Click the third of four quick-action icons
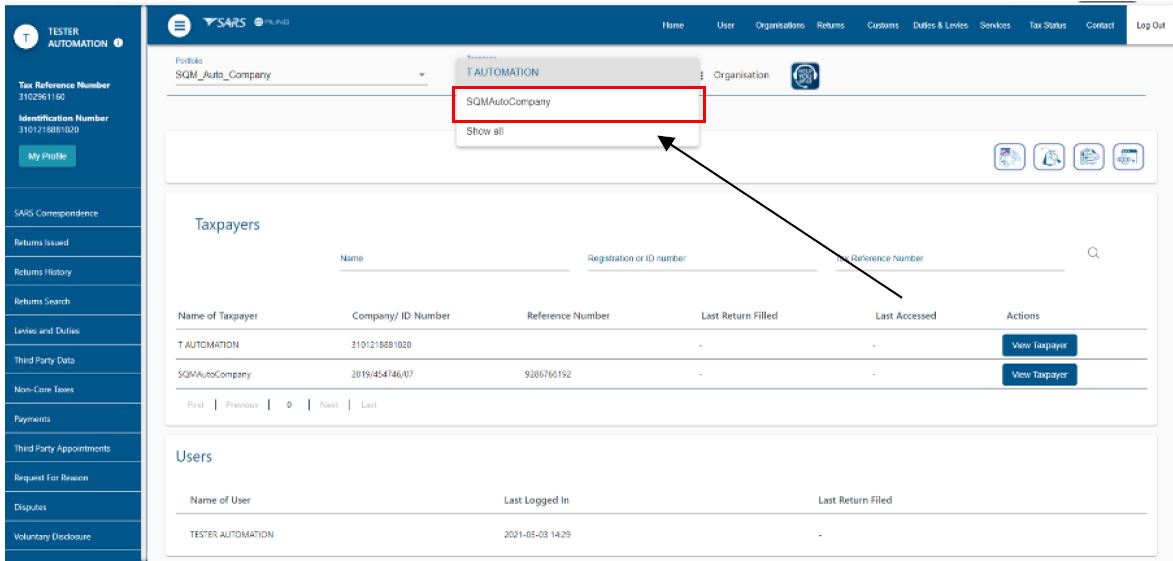This screenshot has height=561, width=1173. click(x=1088, y=157)
